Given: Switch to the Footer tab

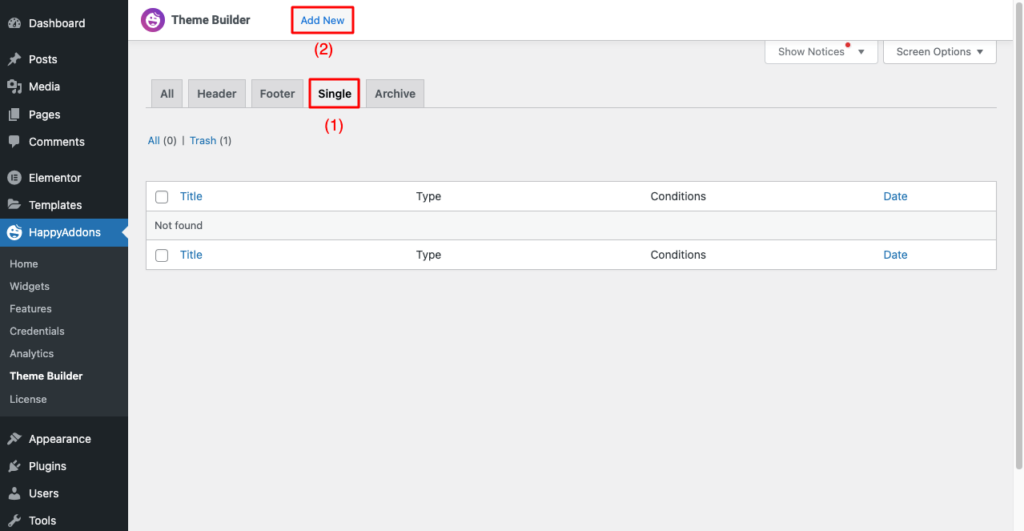Looking at the screenshot, I should [278, 93].
